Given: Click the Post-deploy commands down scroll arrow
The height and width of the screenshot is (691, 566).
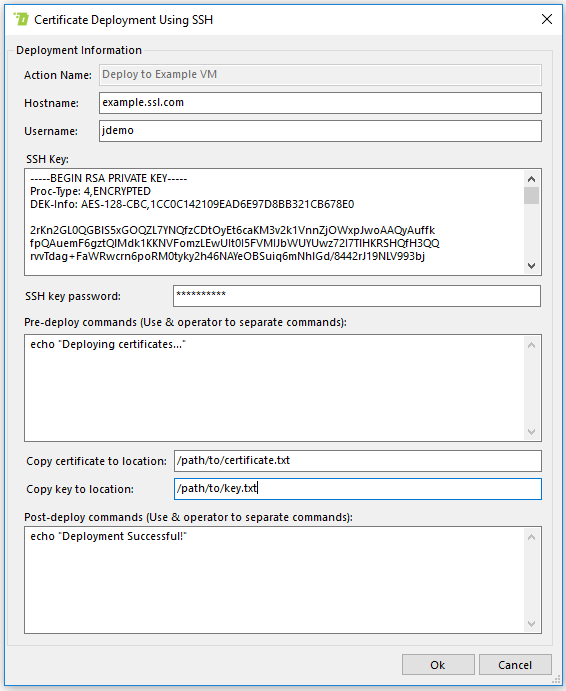Looking at the screenshot, I should [x=532, y=624].
